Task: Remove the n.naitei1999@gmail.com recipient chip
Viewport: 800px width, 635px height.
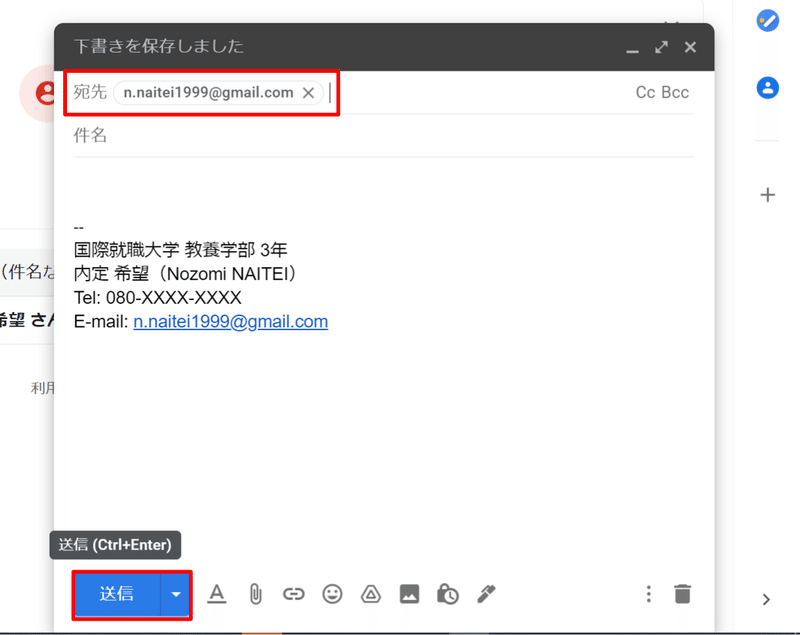Action: pyautogui.click(x=308, y=92)
